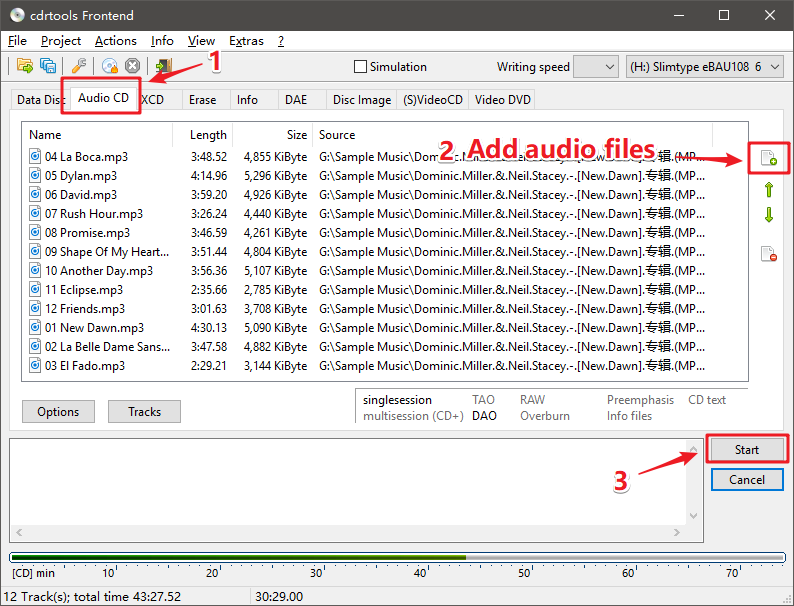Click the output log scroll left arrow

pyautogui.click(x=19, y=533)
